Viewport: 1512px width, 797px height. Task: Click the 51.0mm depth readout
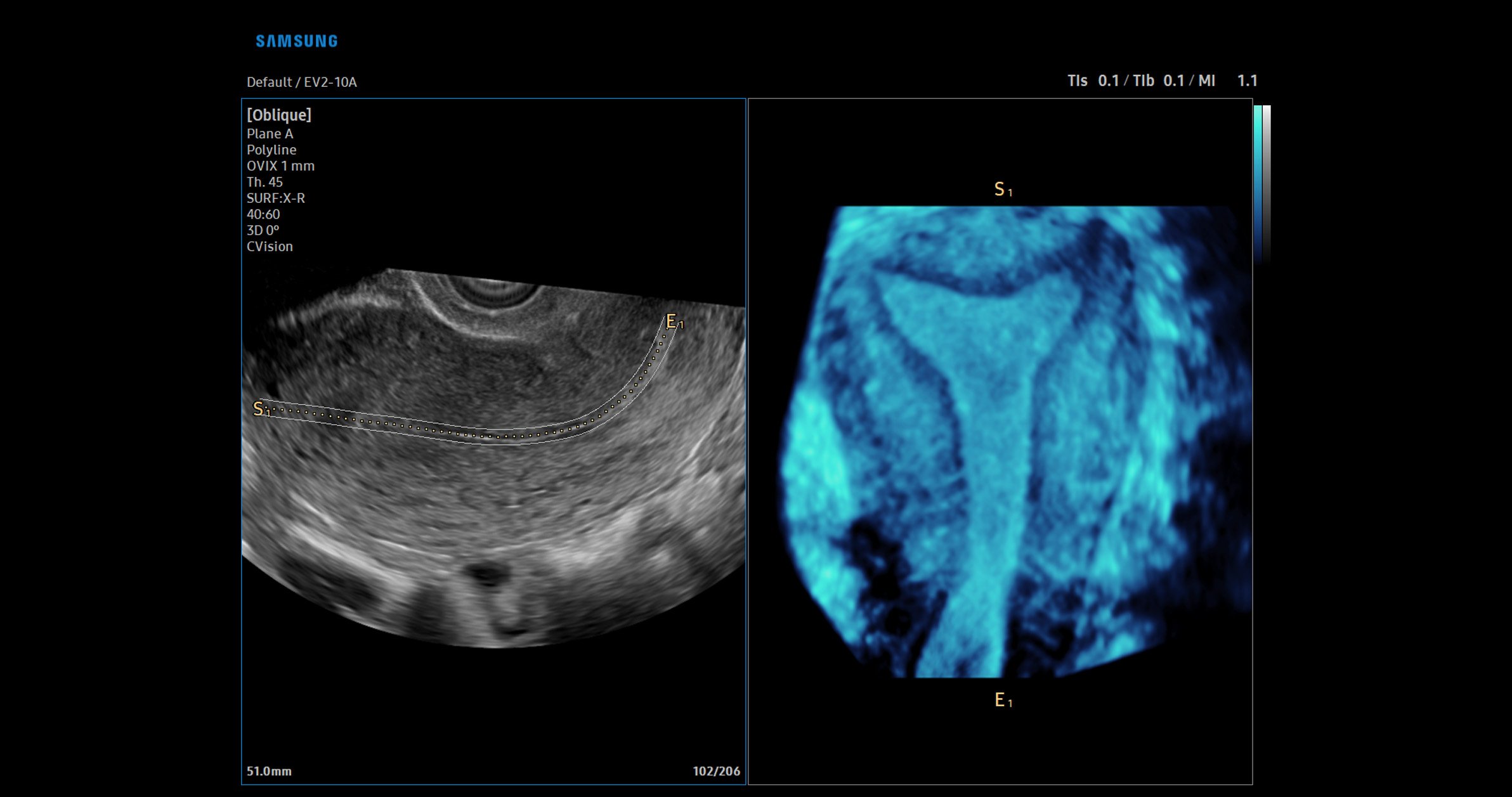(x=269, y=771)
